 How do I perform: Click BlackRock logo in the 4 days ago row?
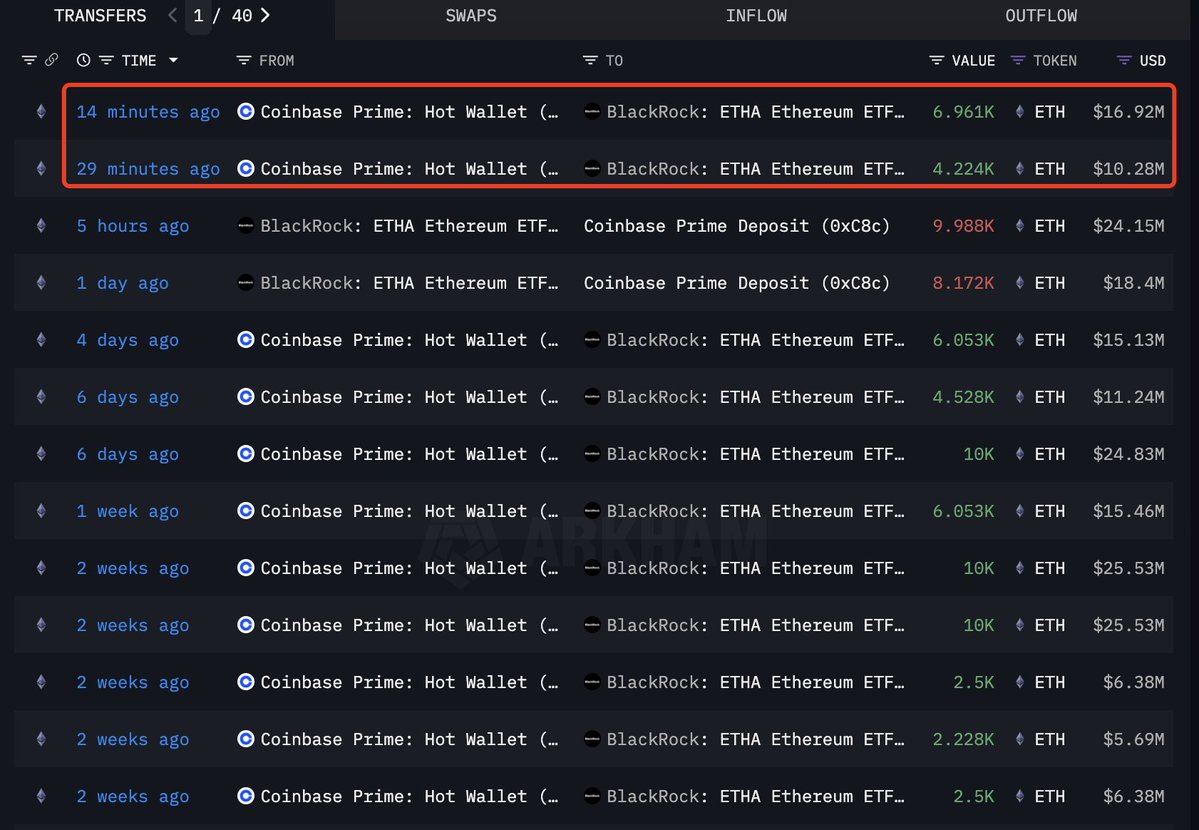(592, 340)
